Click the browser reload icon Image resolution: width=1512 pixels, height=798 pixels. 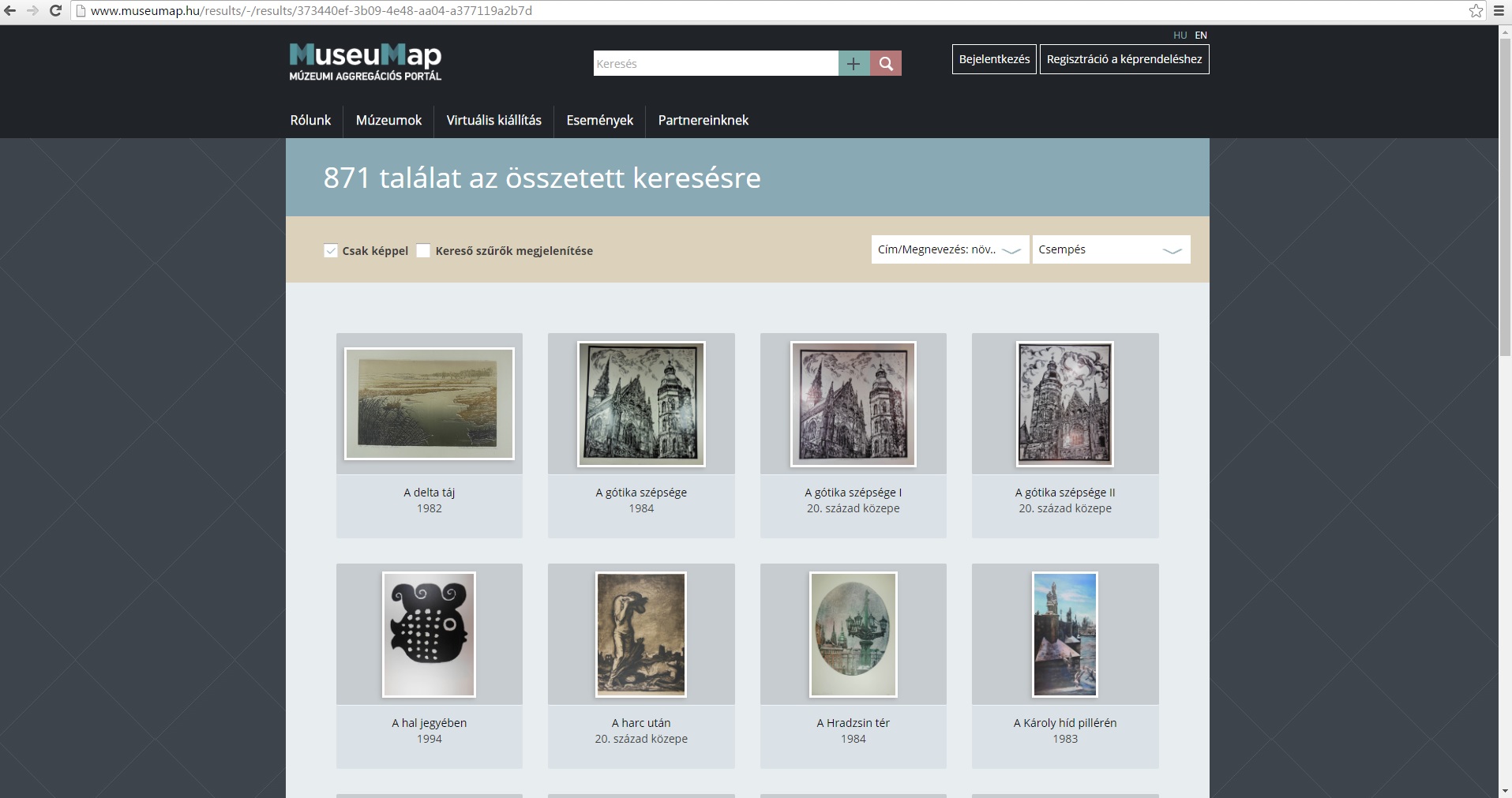pos(55,11)
